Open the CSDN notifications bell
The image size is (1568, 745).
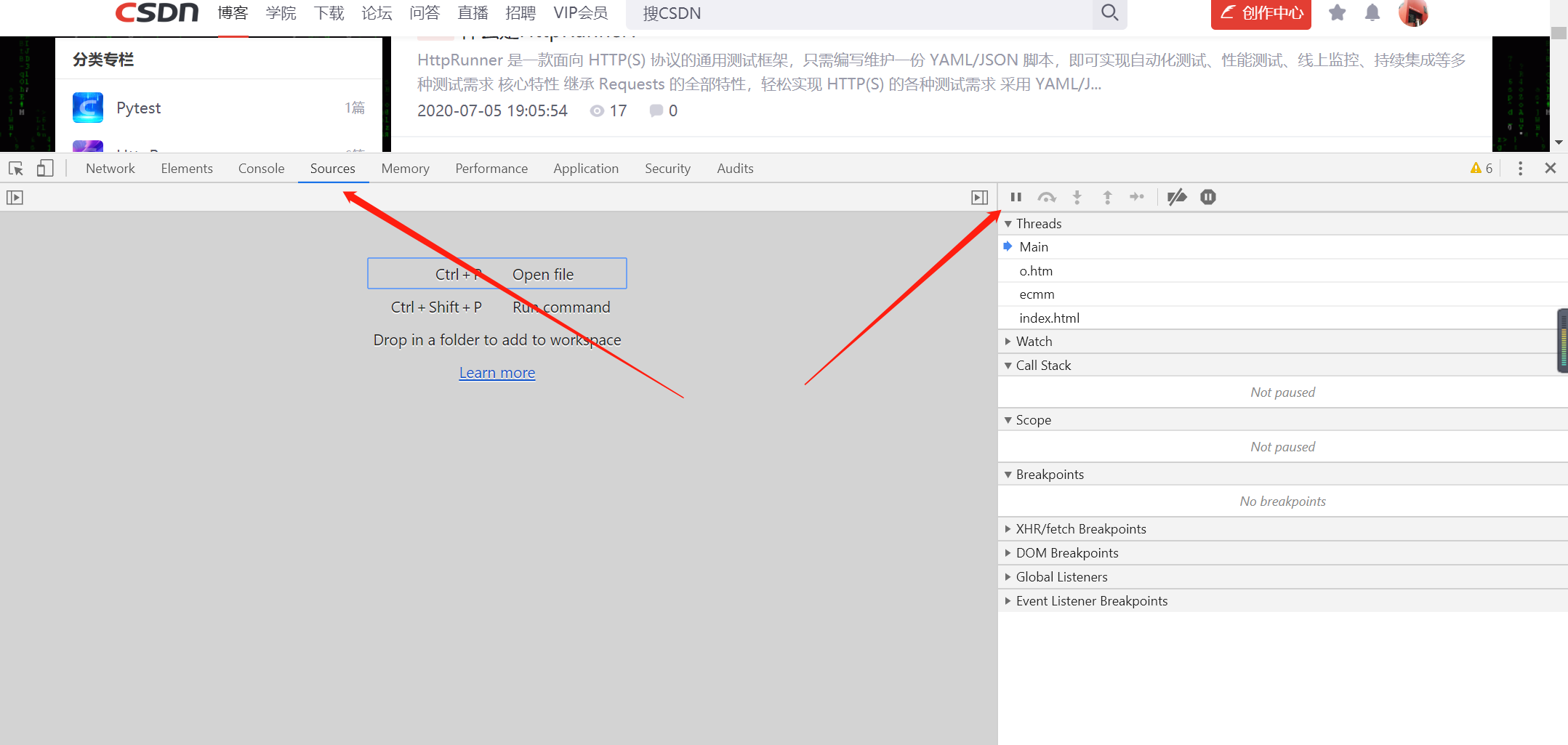[x=1372, y=12]
